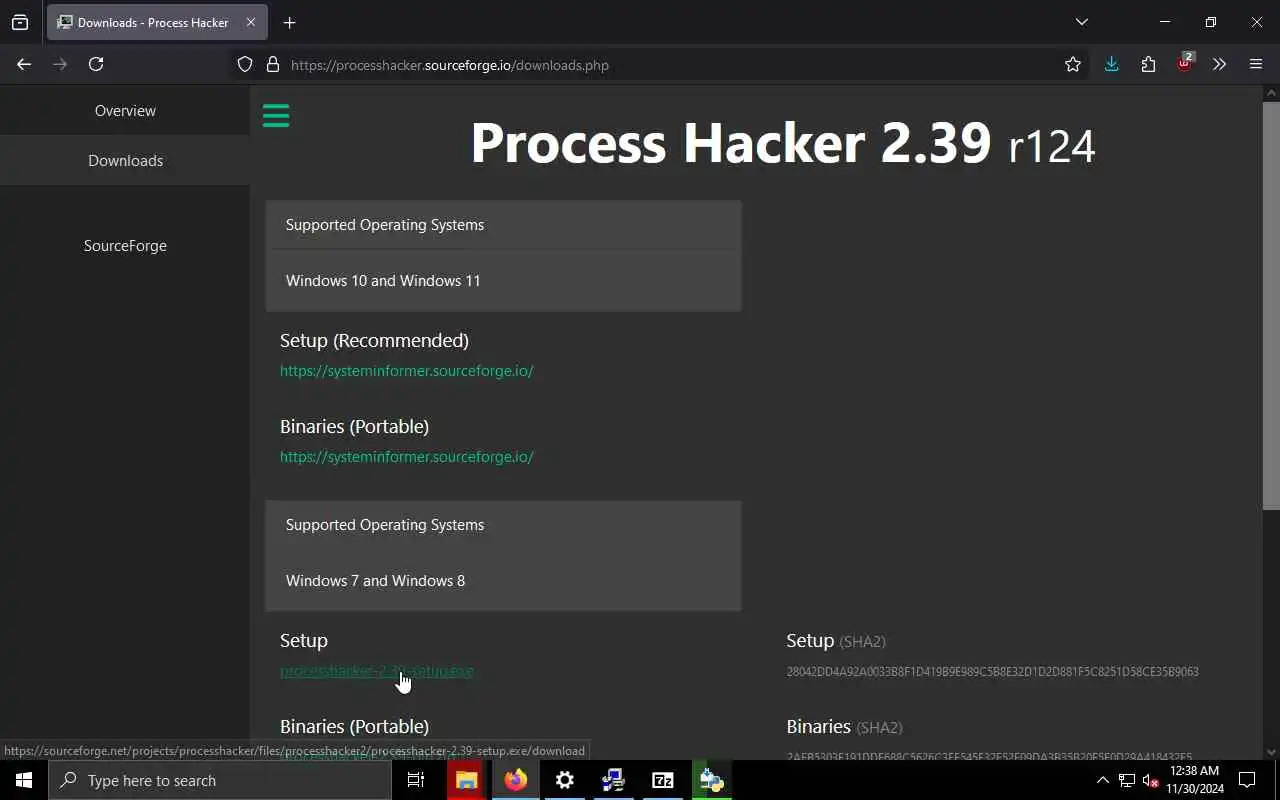The image size is (1280, 800).
Task: View site security padlock info
Action: [272, 65]
